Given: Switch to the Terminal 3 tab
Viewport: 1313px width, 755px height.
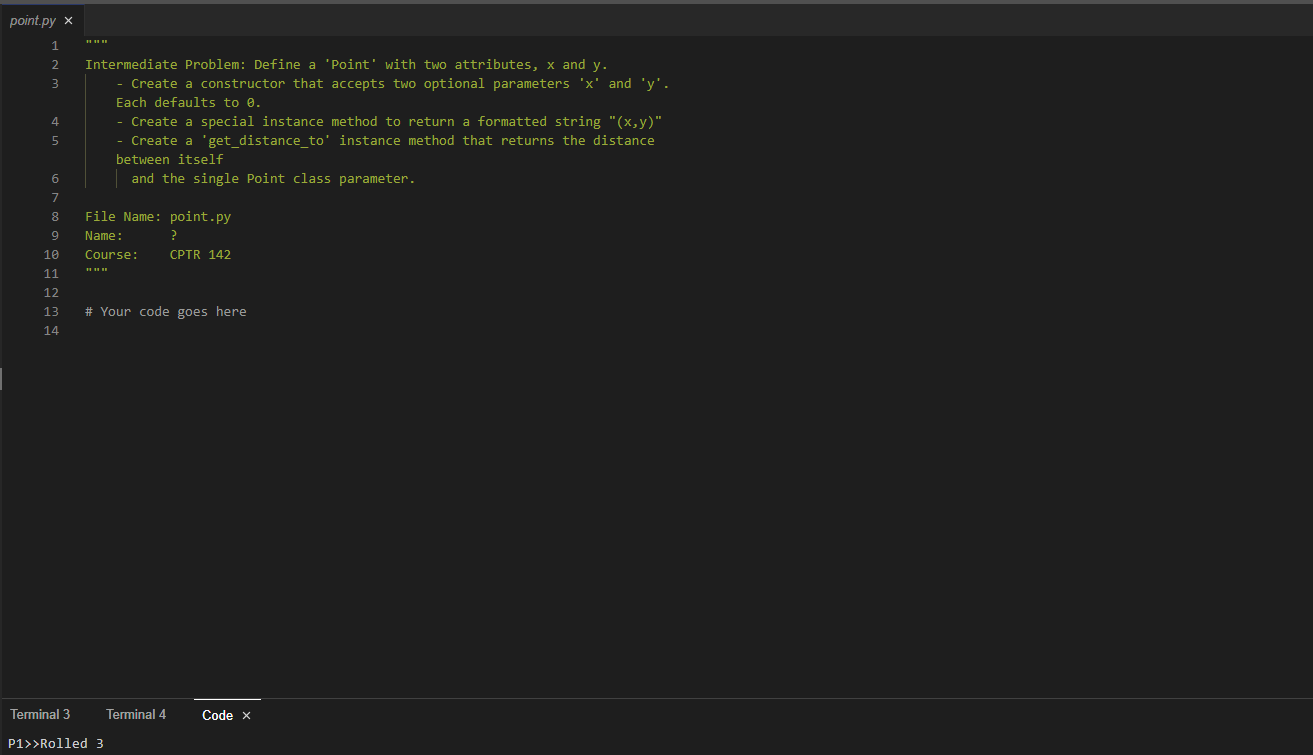Looking at the screenshot, I should point(39,714).
